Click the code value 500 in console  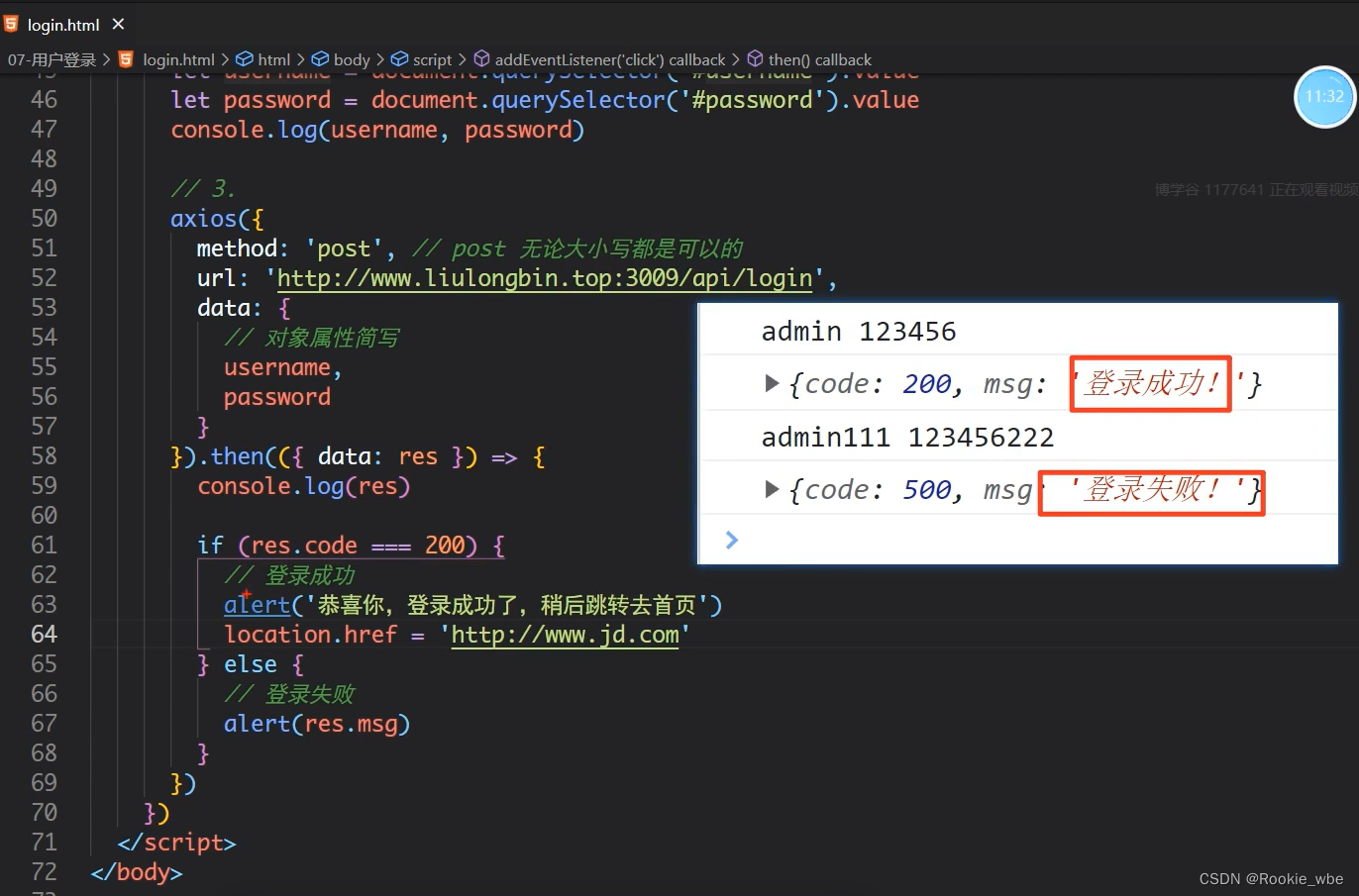[x=927, y=489]
